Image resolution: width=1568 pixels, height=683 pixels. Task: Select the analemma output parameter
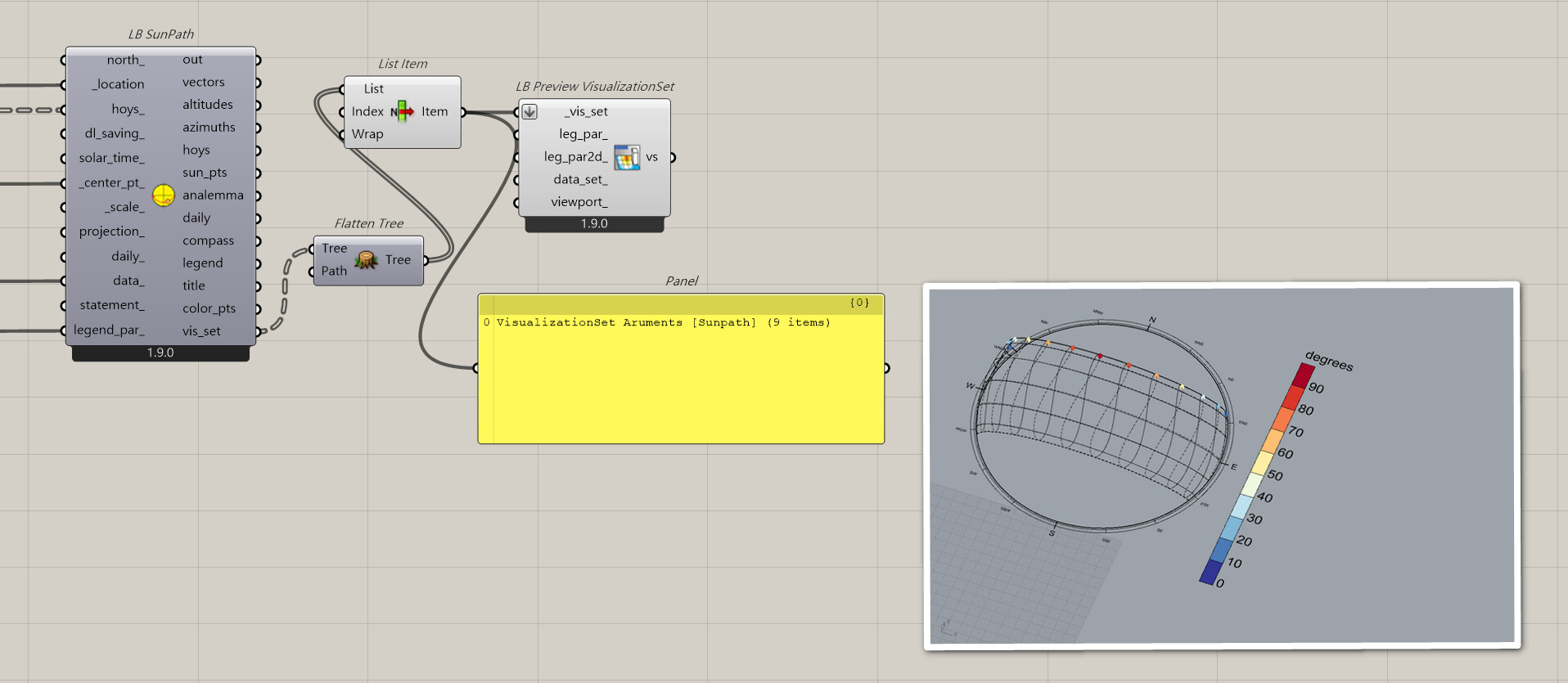(x=213, y=195)
